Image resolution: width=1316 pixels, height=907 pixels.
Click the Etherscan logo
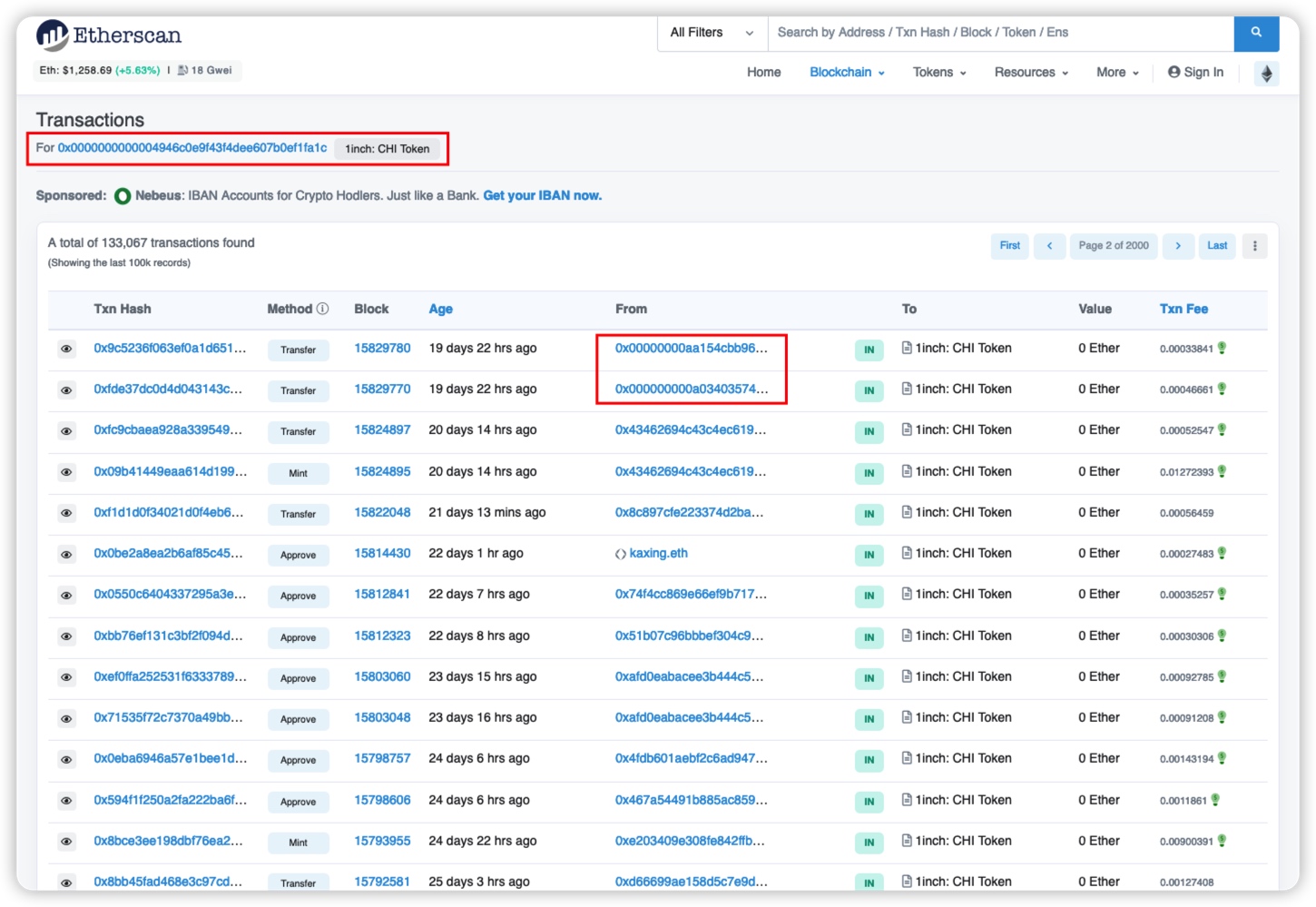109,35
